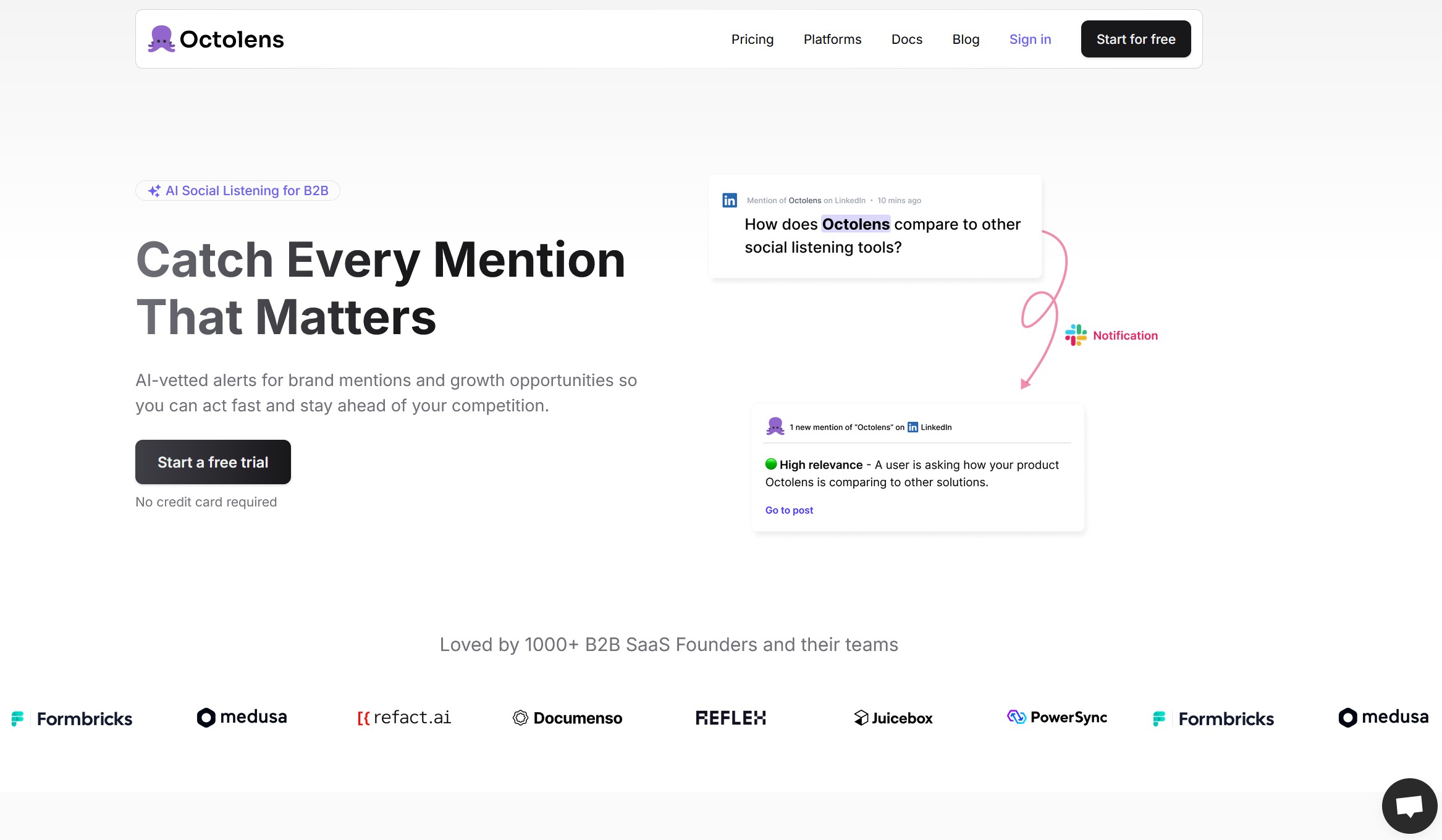Click the Start for free button
This screenshot has width=1442, height=840.
click(1135, 39)
